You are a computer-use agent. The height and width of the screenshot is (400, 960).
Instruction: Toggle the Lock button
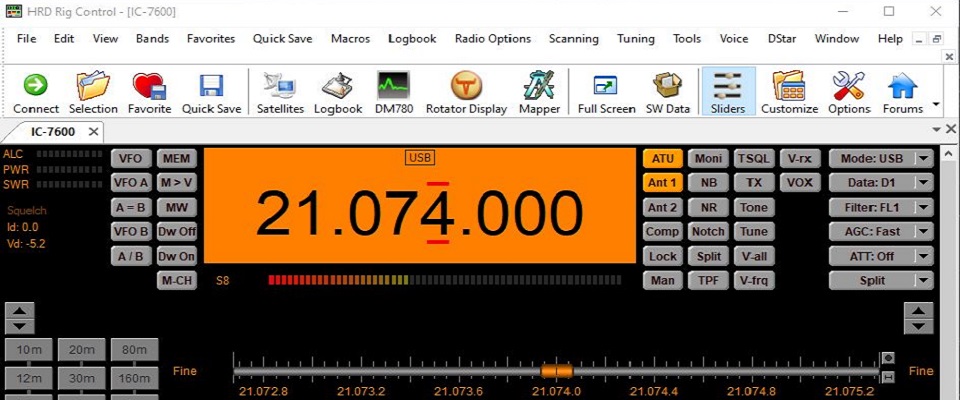click(662, 256)
